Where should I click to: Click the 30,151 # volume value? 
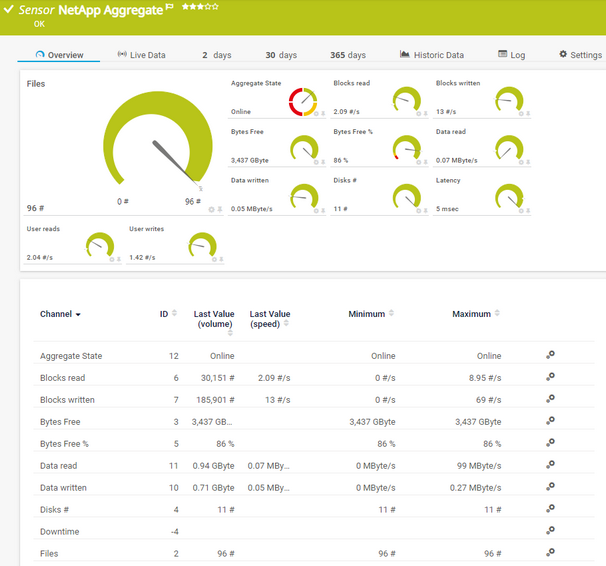click(218, 378)
